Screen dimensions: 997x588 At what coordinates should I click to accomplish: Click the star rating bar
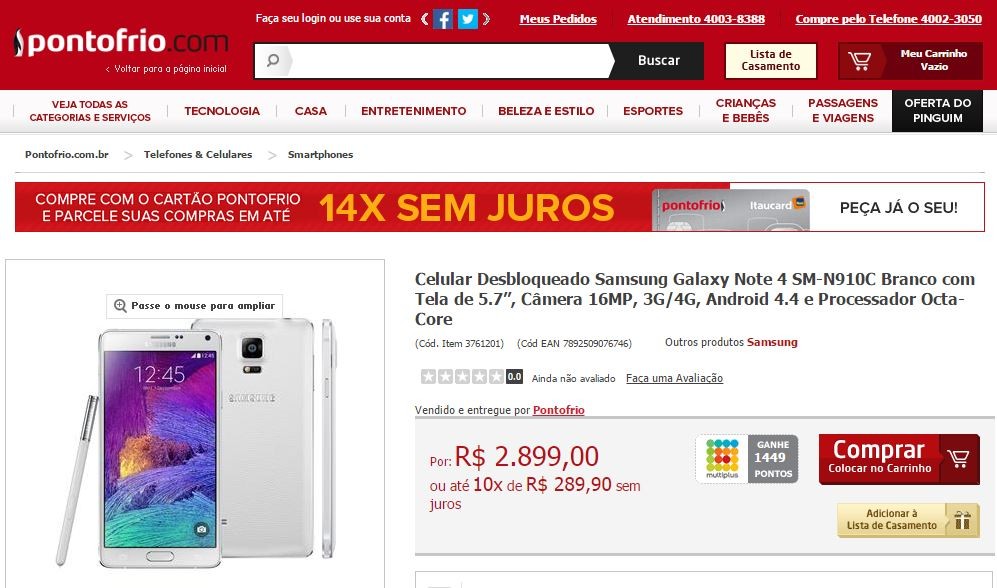click(x=471, y=377)
